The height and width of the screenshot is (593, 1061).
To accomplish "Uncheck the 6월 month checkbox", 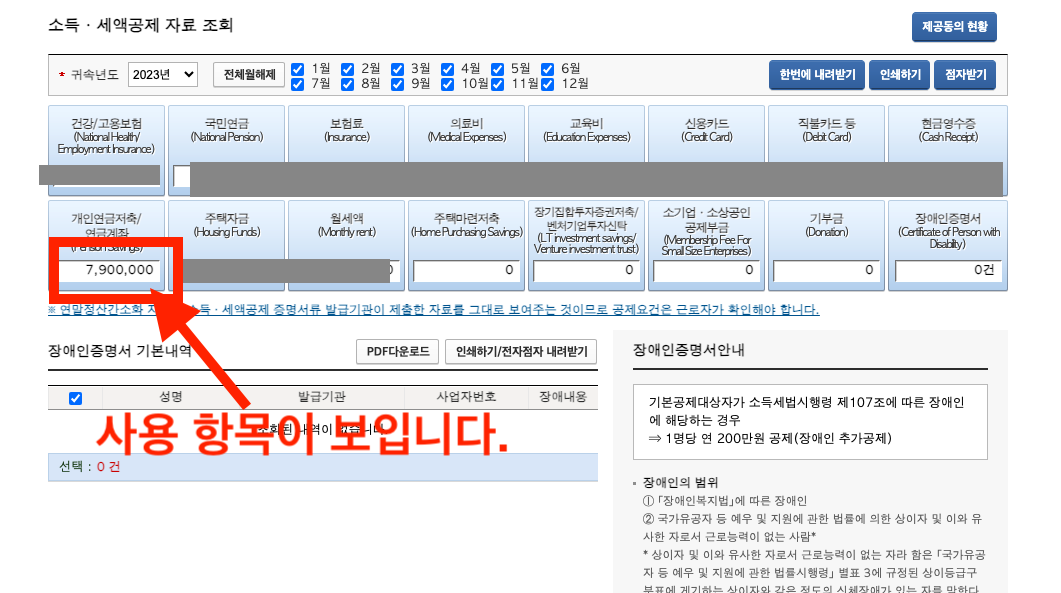I will click(x=546, y=69).
